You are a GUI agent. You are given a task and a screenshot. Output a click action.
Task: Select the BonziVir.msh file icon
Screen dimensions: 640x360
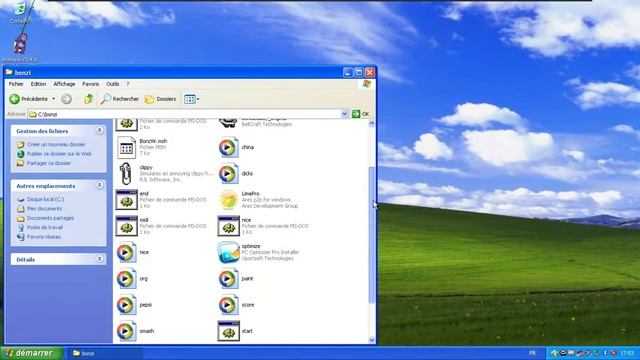click(126, 147)
